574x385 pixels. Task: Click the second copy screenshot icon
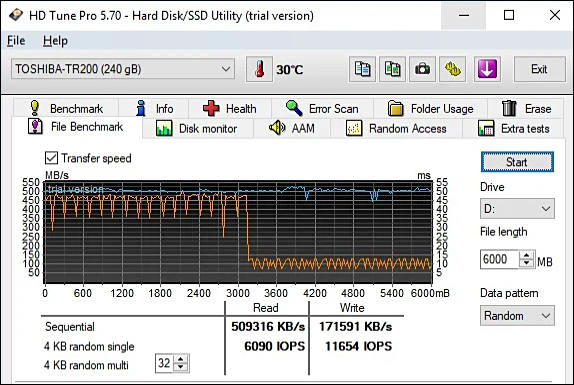(392, 69)
